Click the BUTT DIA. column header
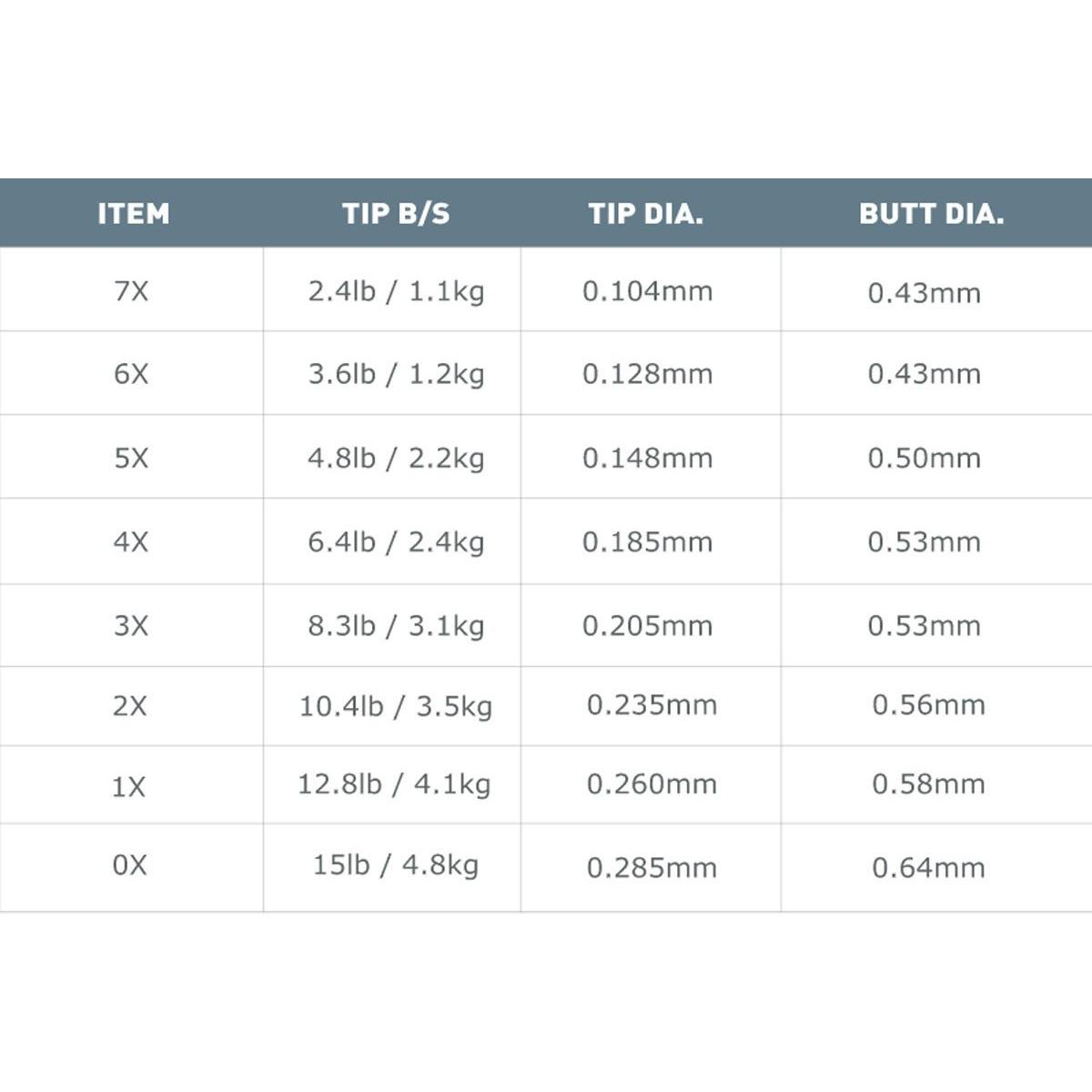 931,214
